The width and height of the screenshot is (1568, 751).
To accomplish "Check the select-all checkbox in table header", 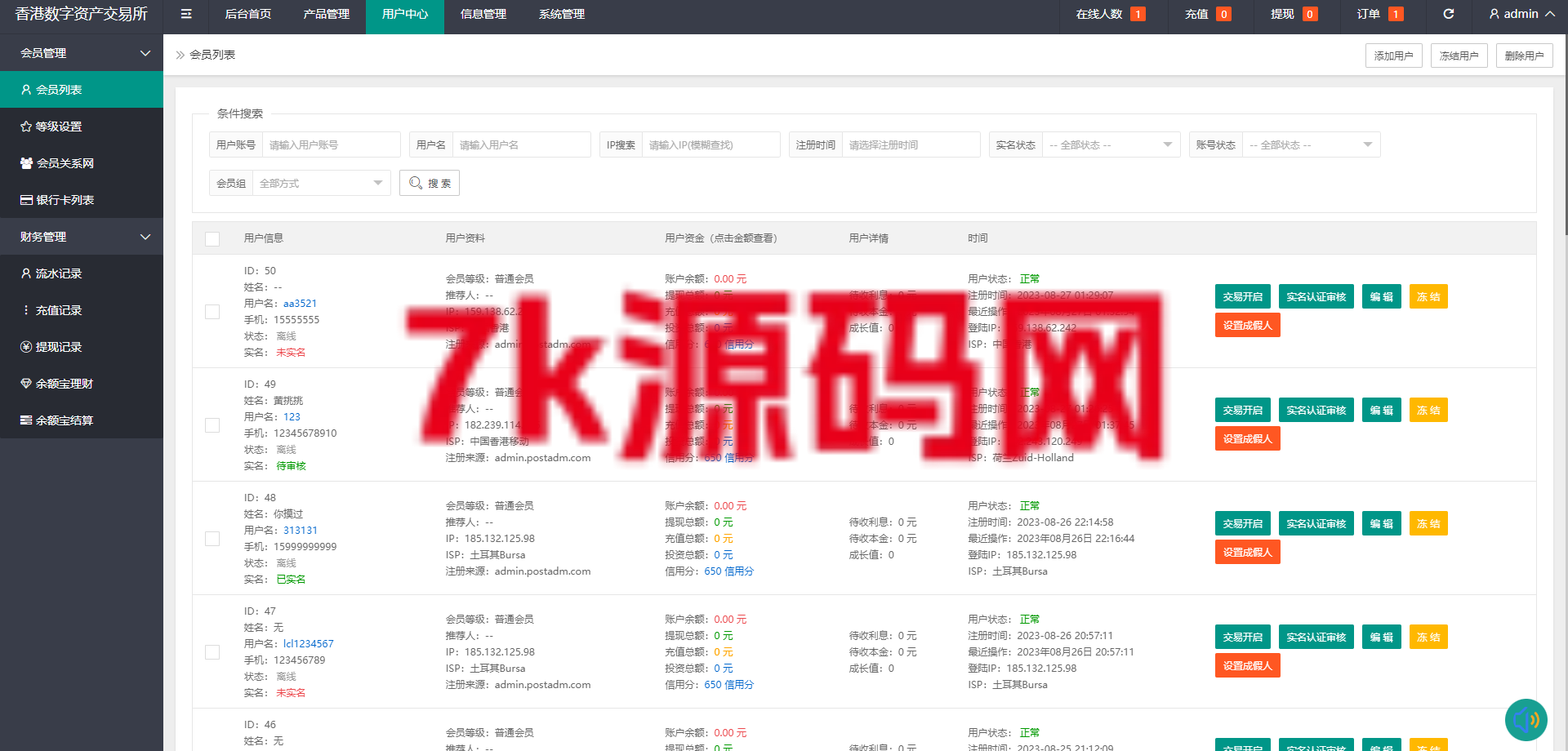I will (212, 238).
